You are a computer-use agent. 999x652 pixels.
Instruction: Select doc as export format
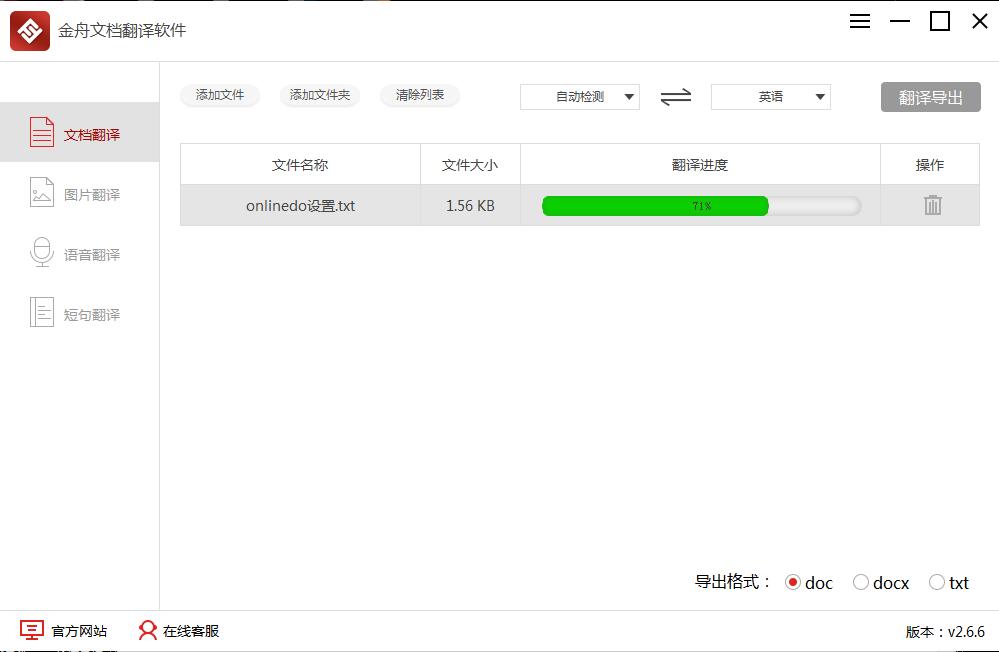[794, 582]
